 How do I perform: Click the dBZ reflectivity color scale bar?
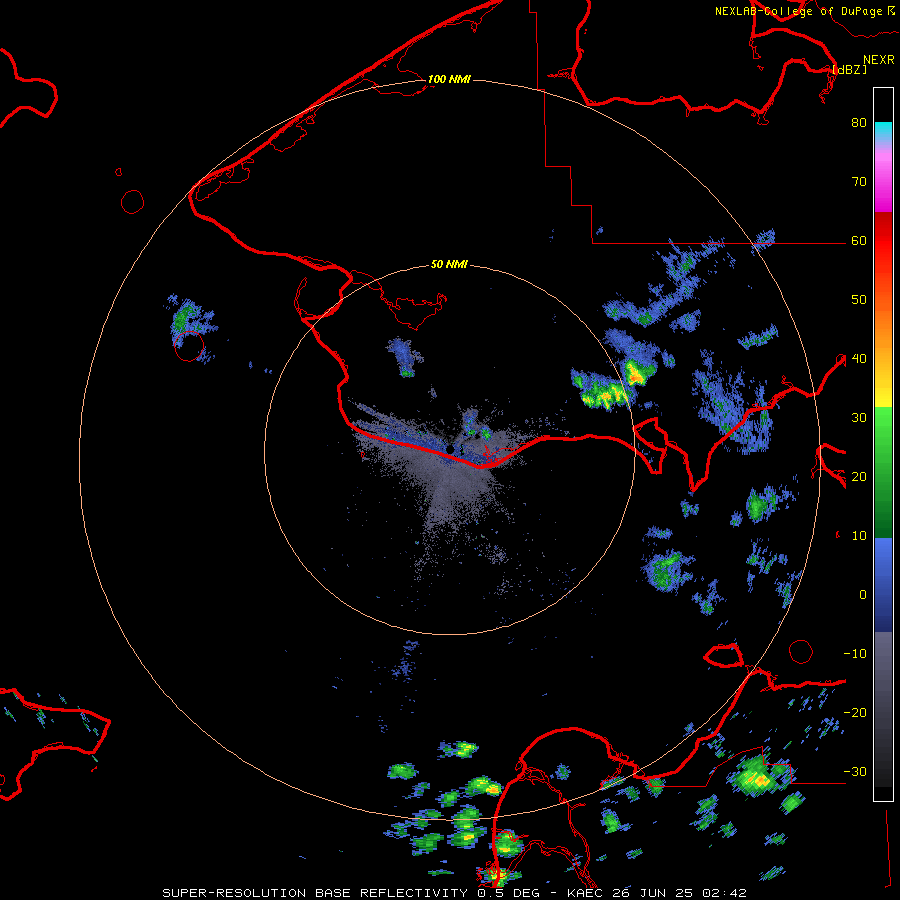pyautogui.click(x=883, y=444)
